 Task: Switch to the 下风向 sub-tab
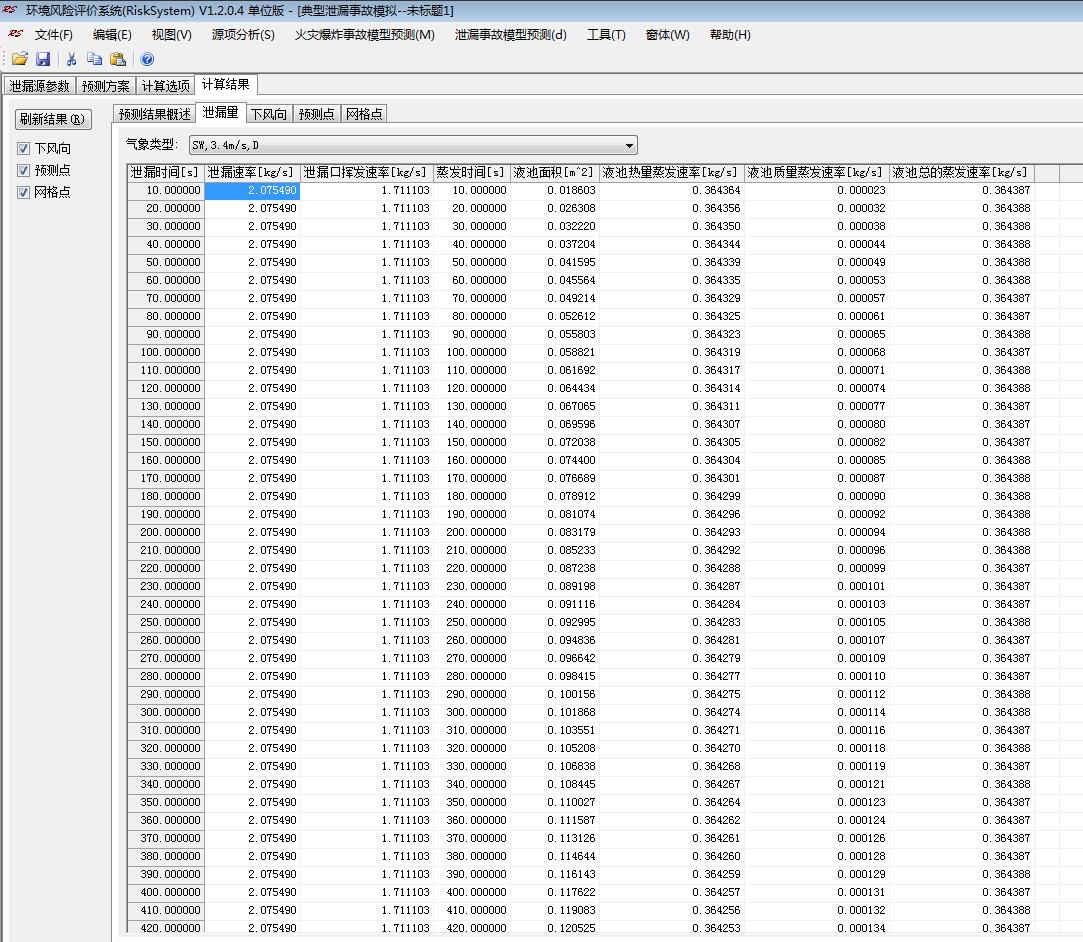[x=269, y=114]
